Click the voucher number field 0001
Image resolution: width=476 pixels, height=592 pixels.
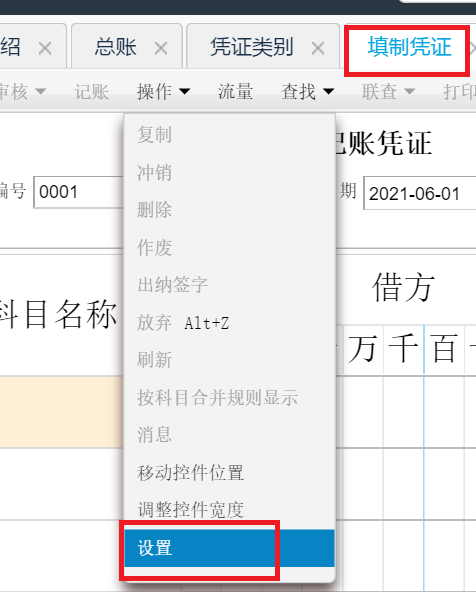point(79,192)
